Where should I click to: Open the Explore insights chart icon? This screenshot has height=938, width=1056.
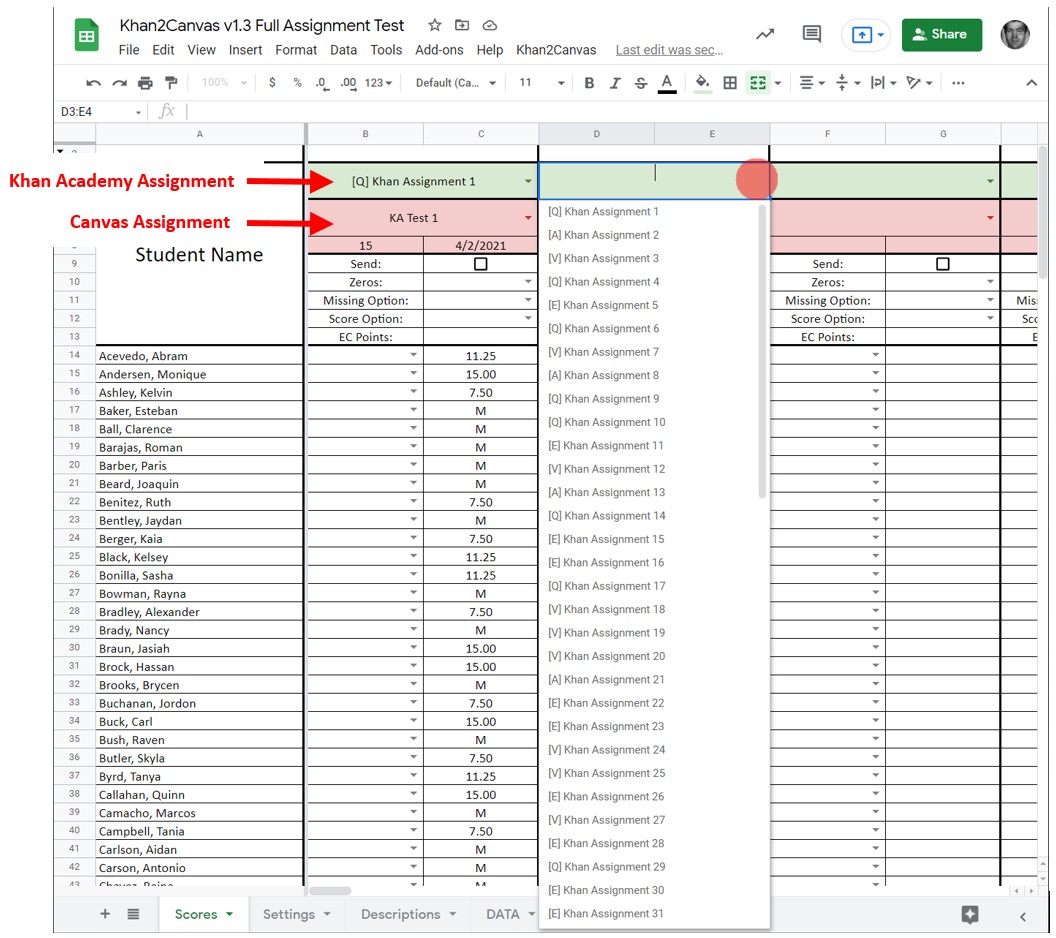tap(764, 34)
